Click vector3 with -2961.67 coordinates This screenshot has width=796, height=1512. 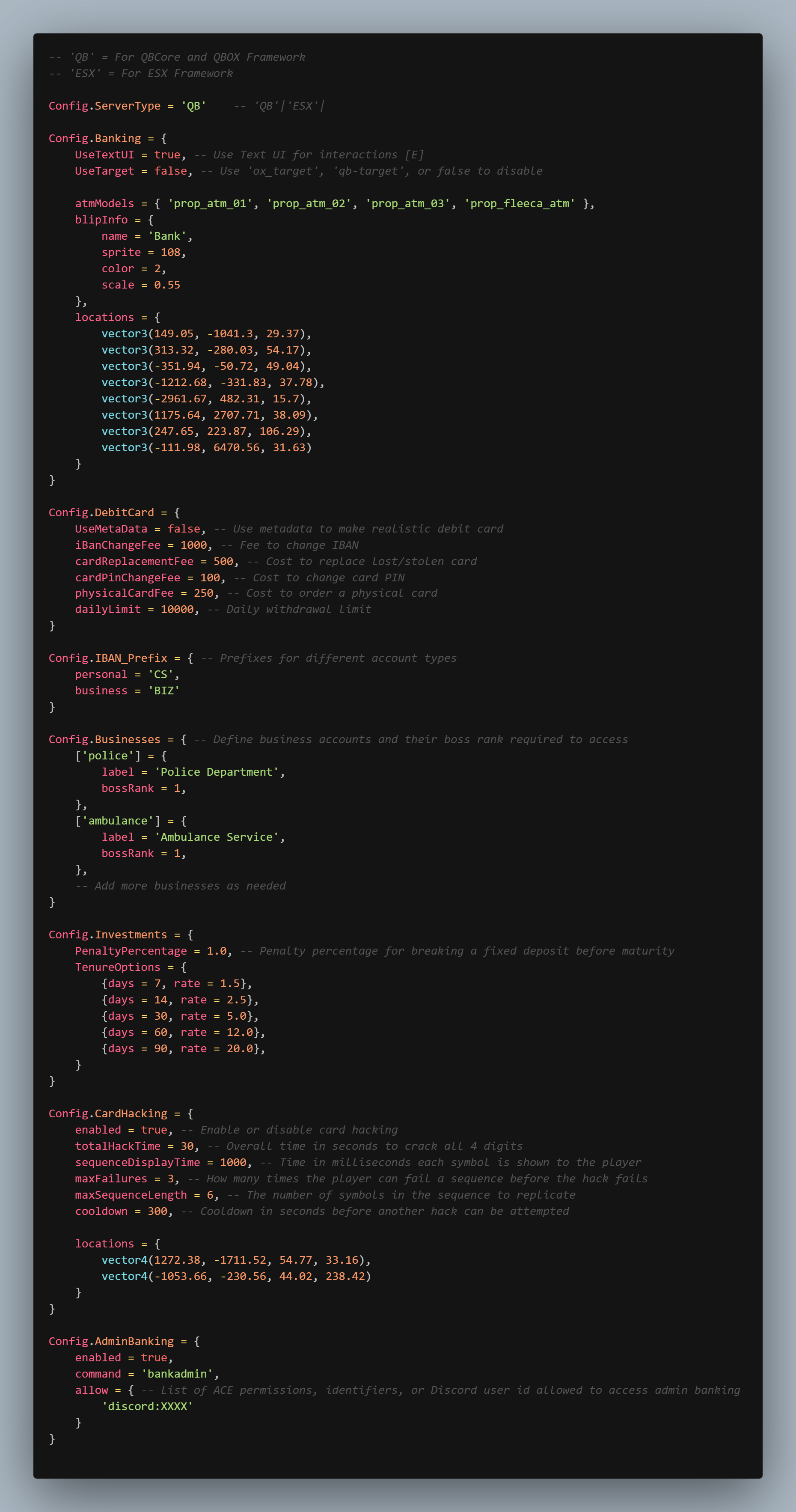tap(206, 399)
